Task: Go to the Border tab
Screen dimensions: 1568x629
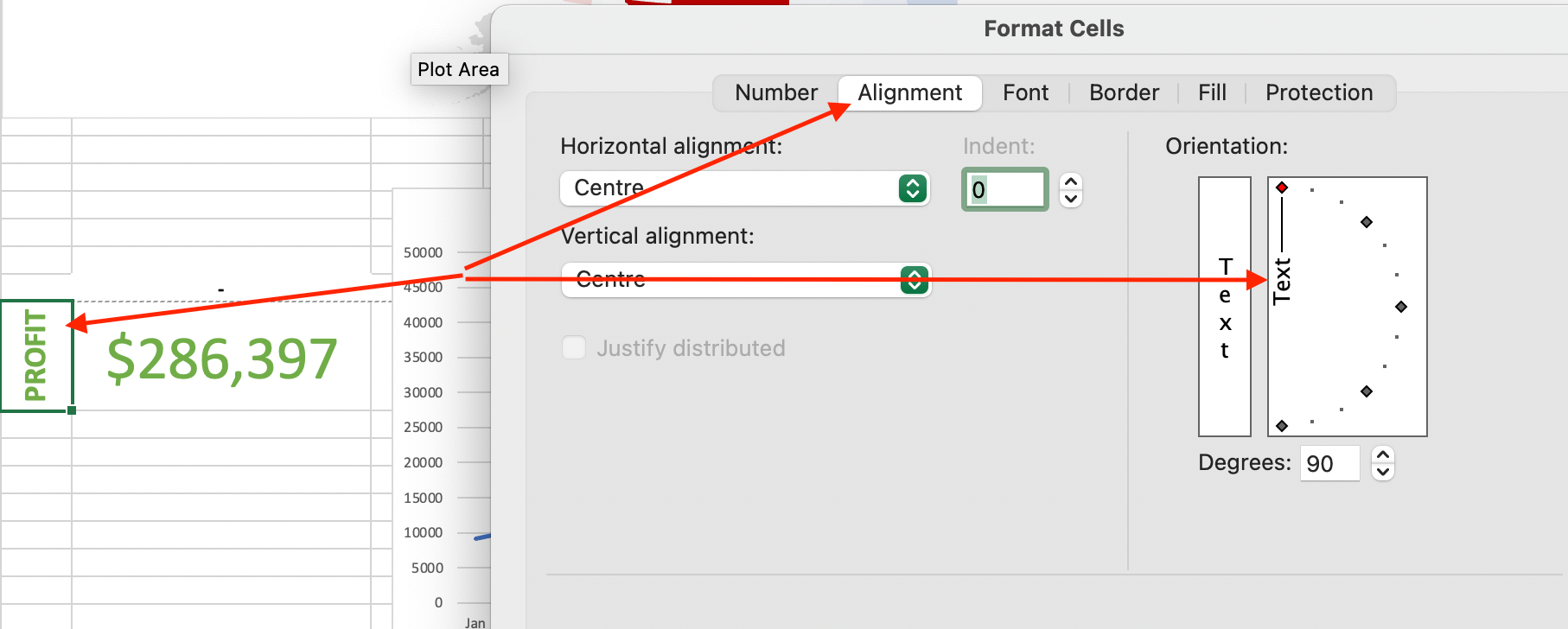Action: [x=1124, y=93]
